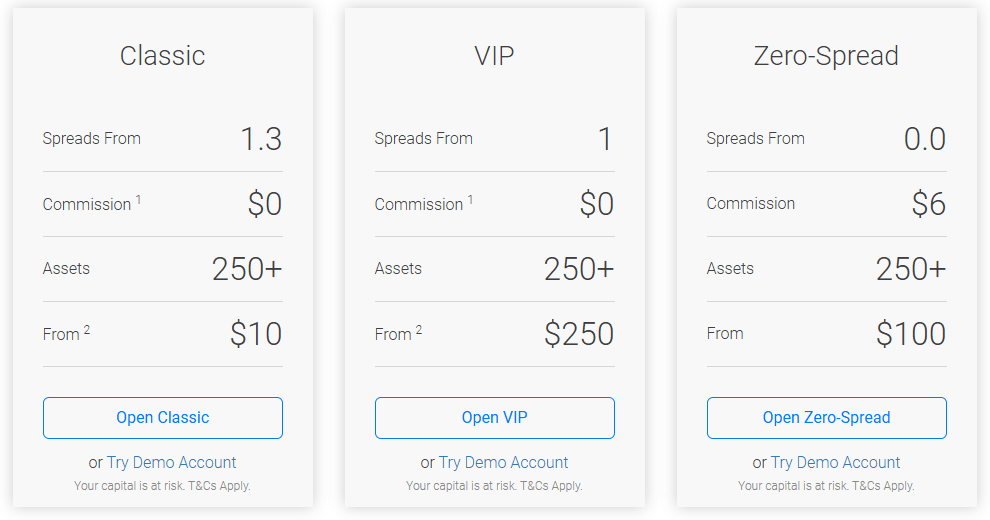Click Commission footnote 1 in Classic card
The width and height of the screenshot is (990, 520).
coord(138,199)
